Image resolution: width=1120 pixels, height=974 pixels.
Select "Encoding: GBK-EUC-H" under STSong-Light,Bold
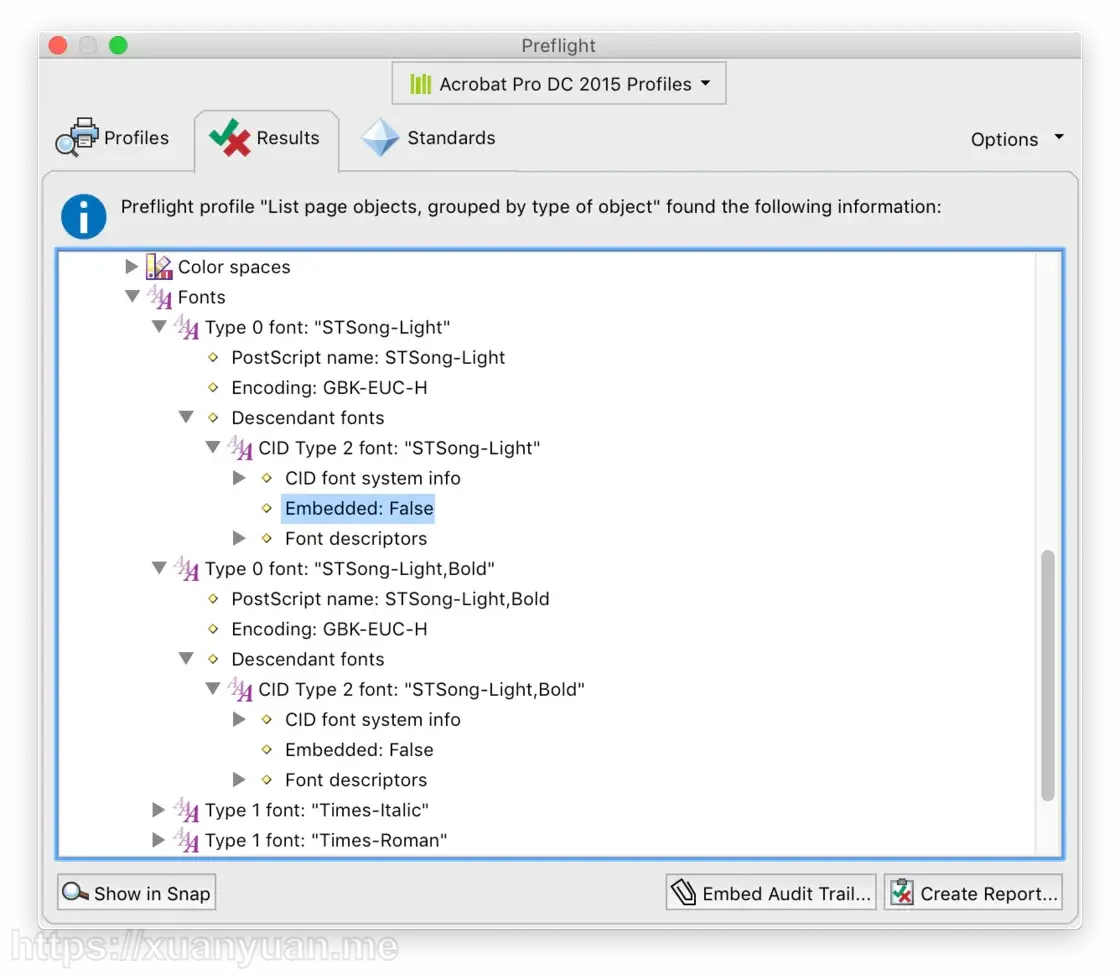point(329,629)
